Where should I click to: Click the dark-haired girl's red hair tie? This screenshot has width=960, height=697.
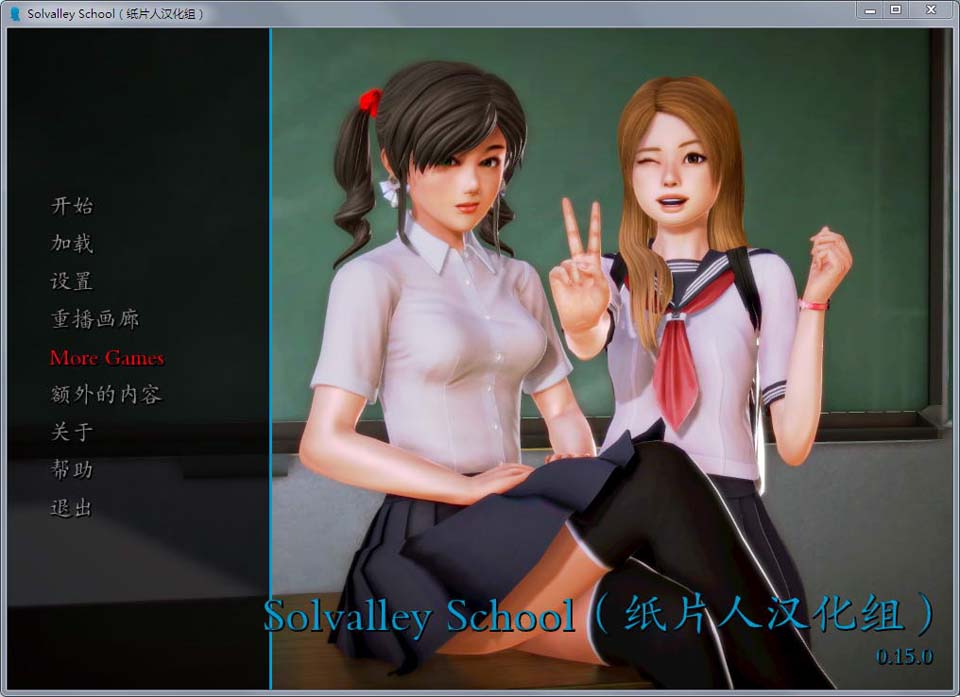click(371, 101)
